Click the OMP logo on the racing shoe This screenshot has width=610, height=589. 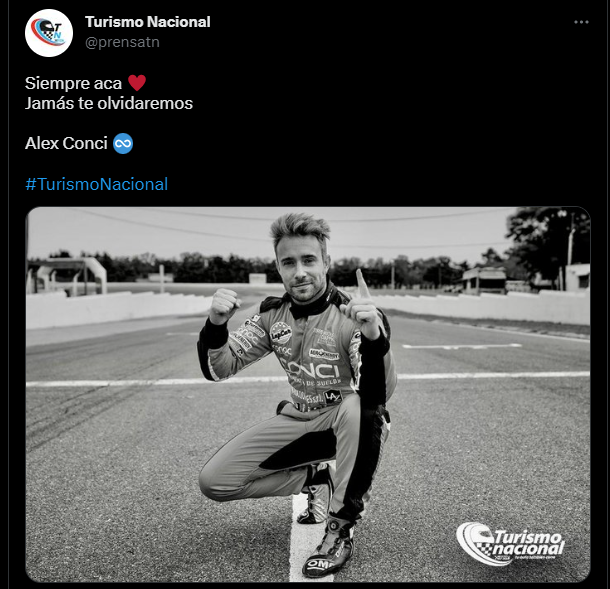[x=321, y=564]
